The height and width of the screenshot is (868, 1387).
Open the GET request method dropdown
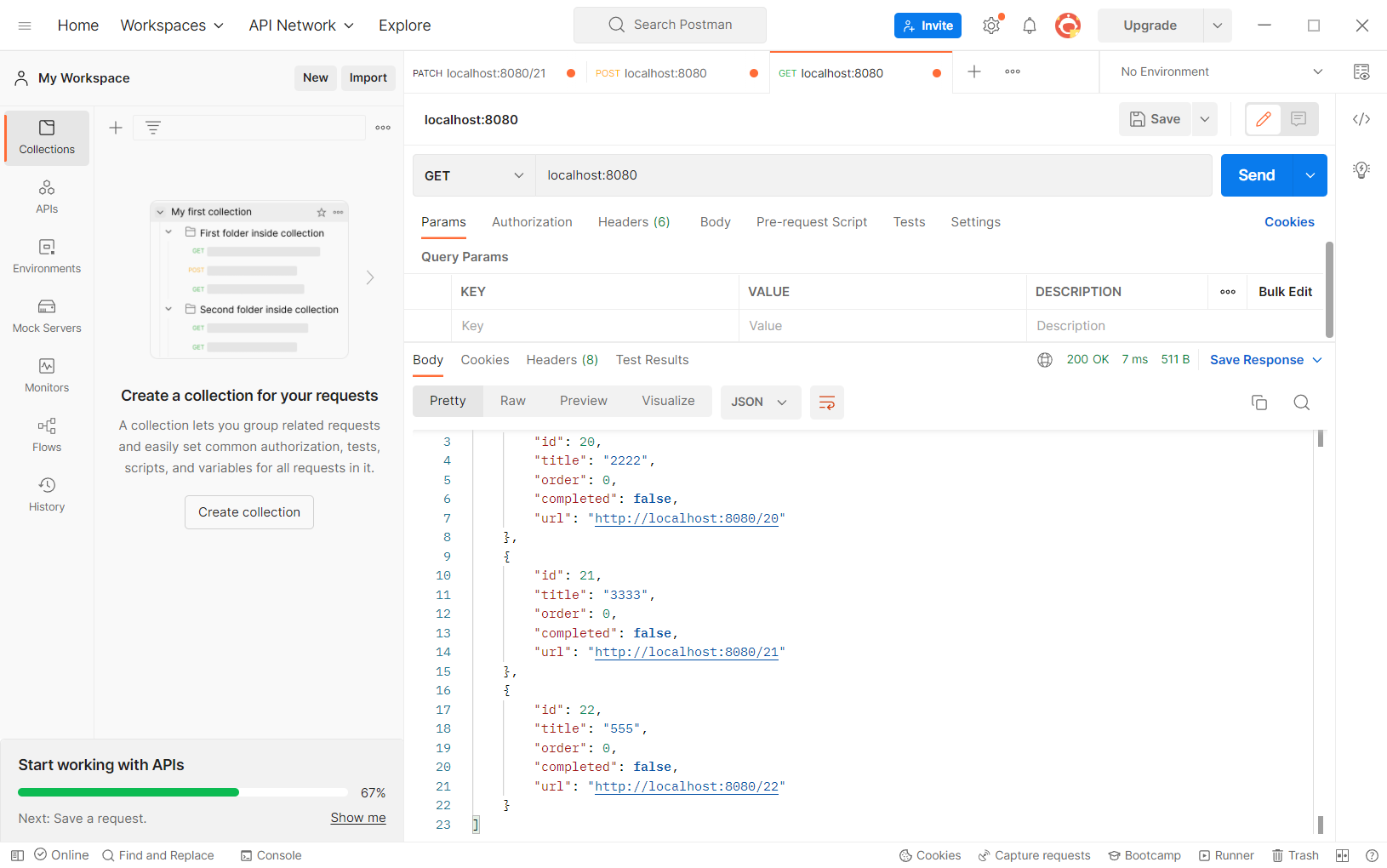[x=473, y=175]
